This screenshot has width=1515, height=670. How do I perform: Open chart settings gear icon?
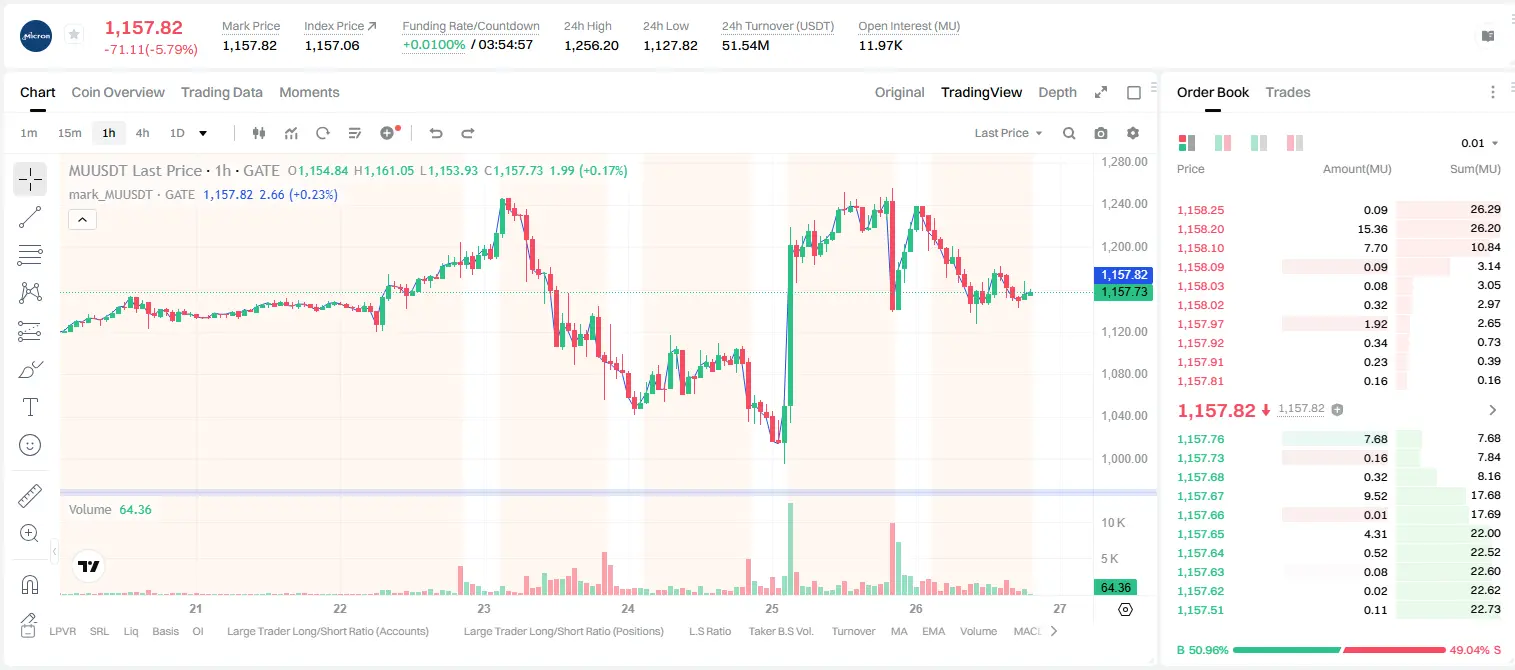point(1133,133)
